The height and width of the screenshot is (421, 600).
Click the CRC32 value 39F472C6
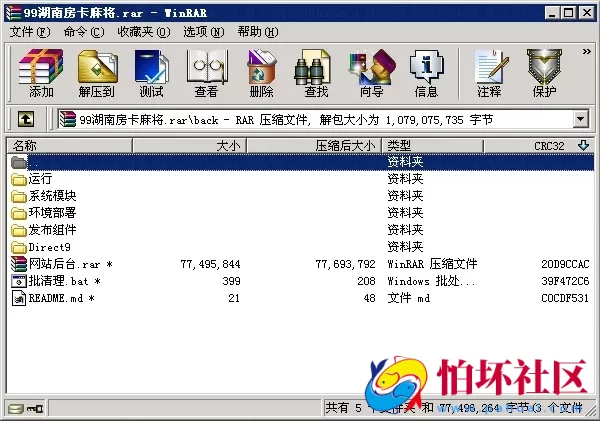(x=565, y=281)
